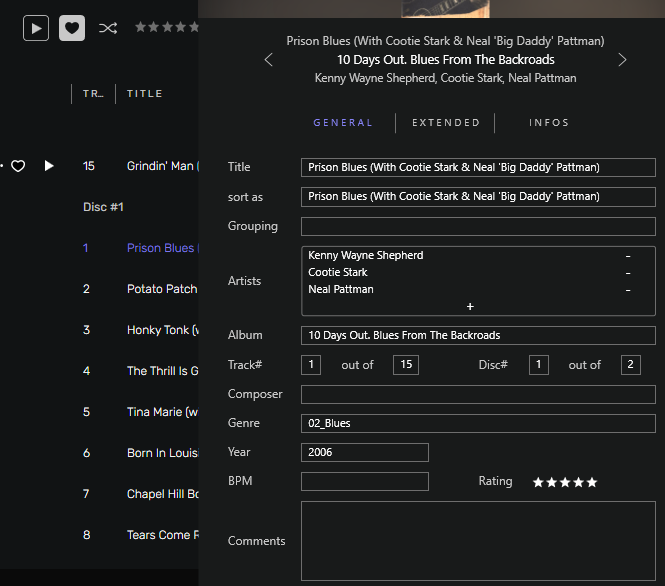
Task: Go to the next track with right arrow
Action: (622, 60)
